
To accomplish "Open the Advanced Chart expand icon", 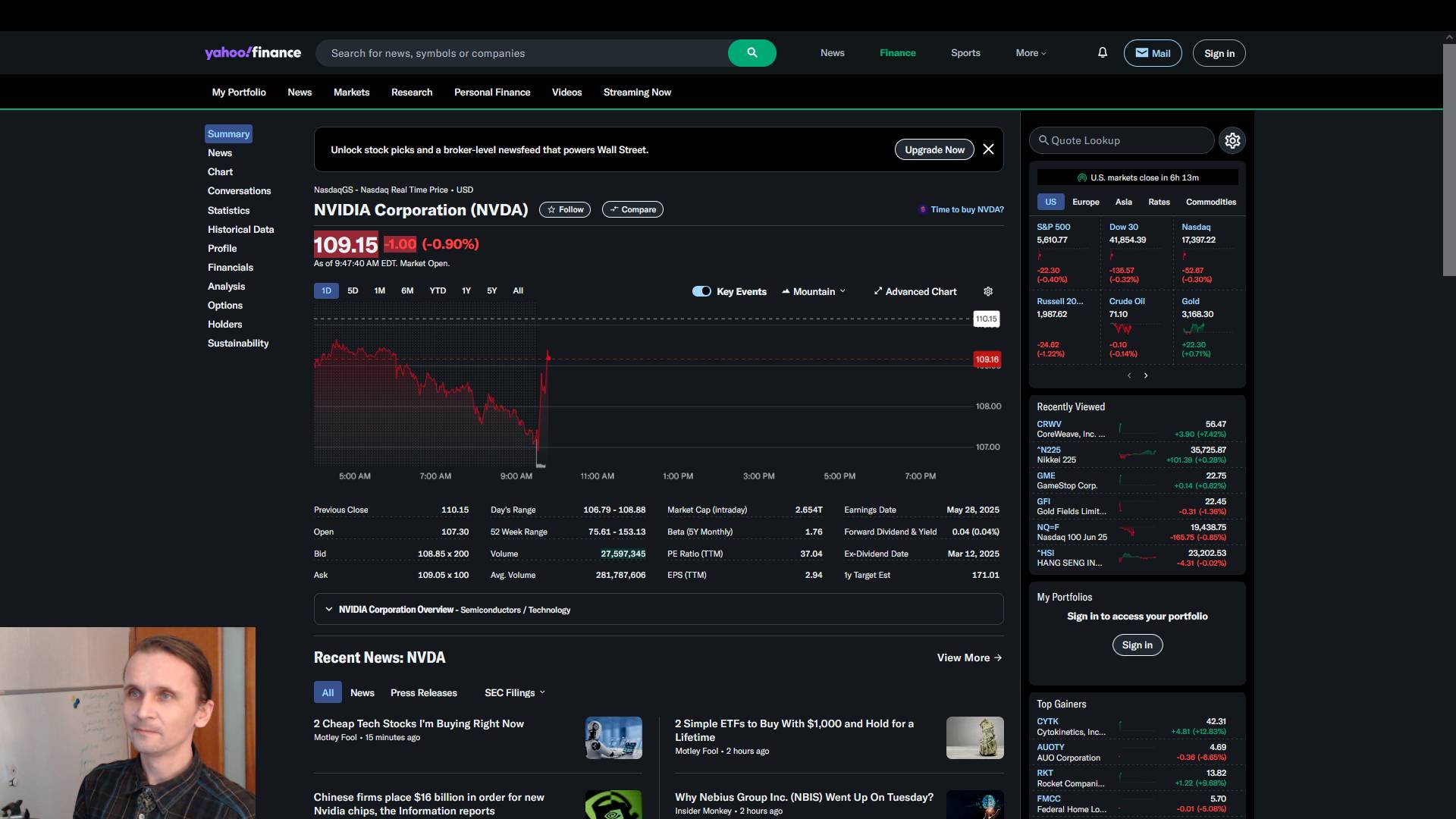I will coord(878,291).
